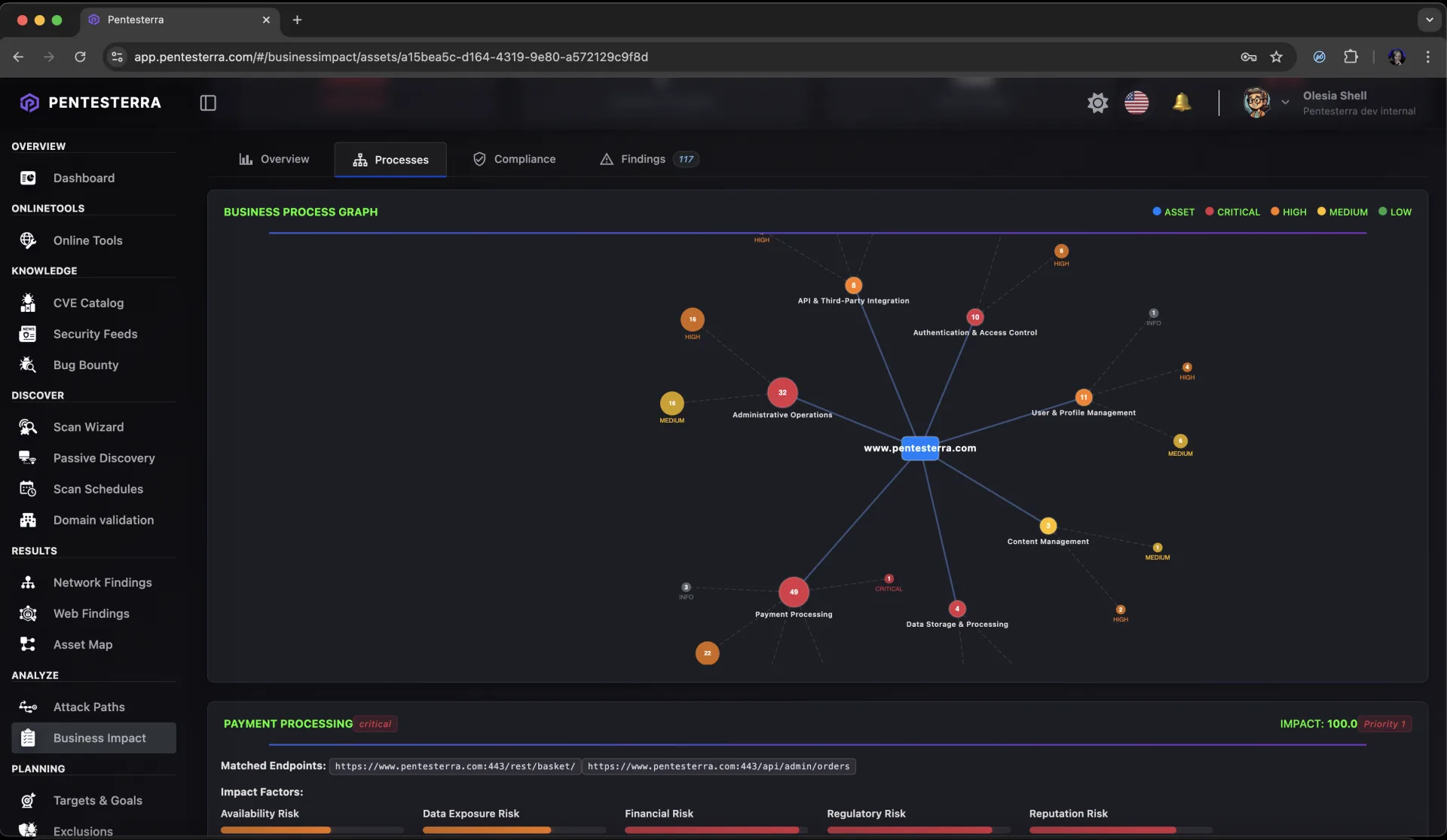Open Security Feeds
The width and height of the screenshot is (1447, 840).
point(95,334)
